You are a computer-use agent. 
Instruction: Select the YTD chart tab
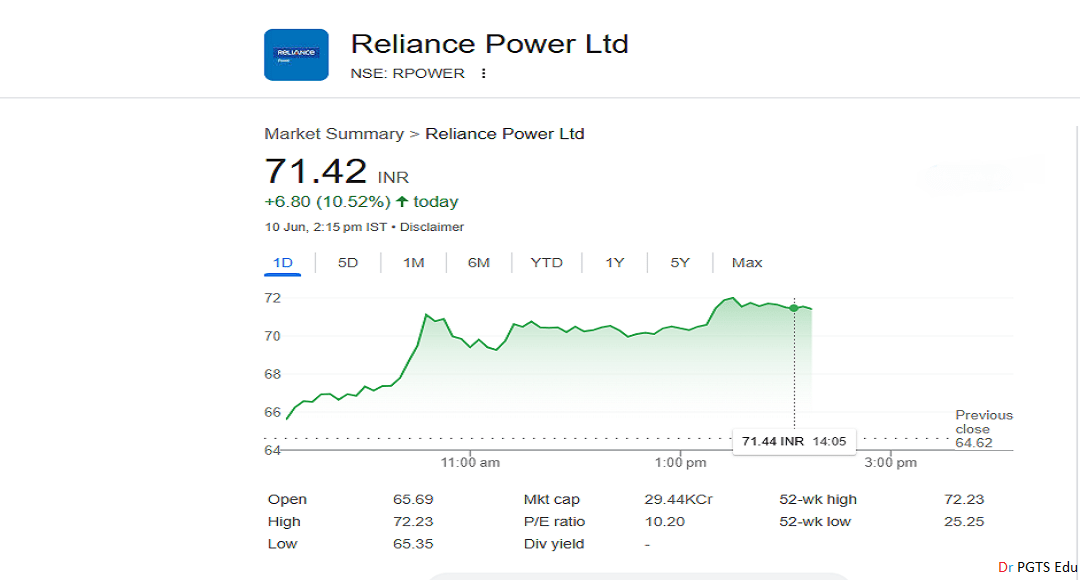[x=546, y=262]
